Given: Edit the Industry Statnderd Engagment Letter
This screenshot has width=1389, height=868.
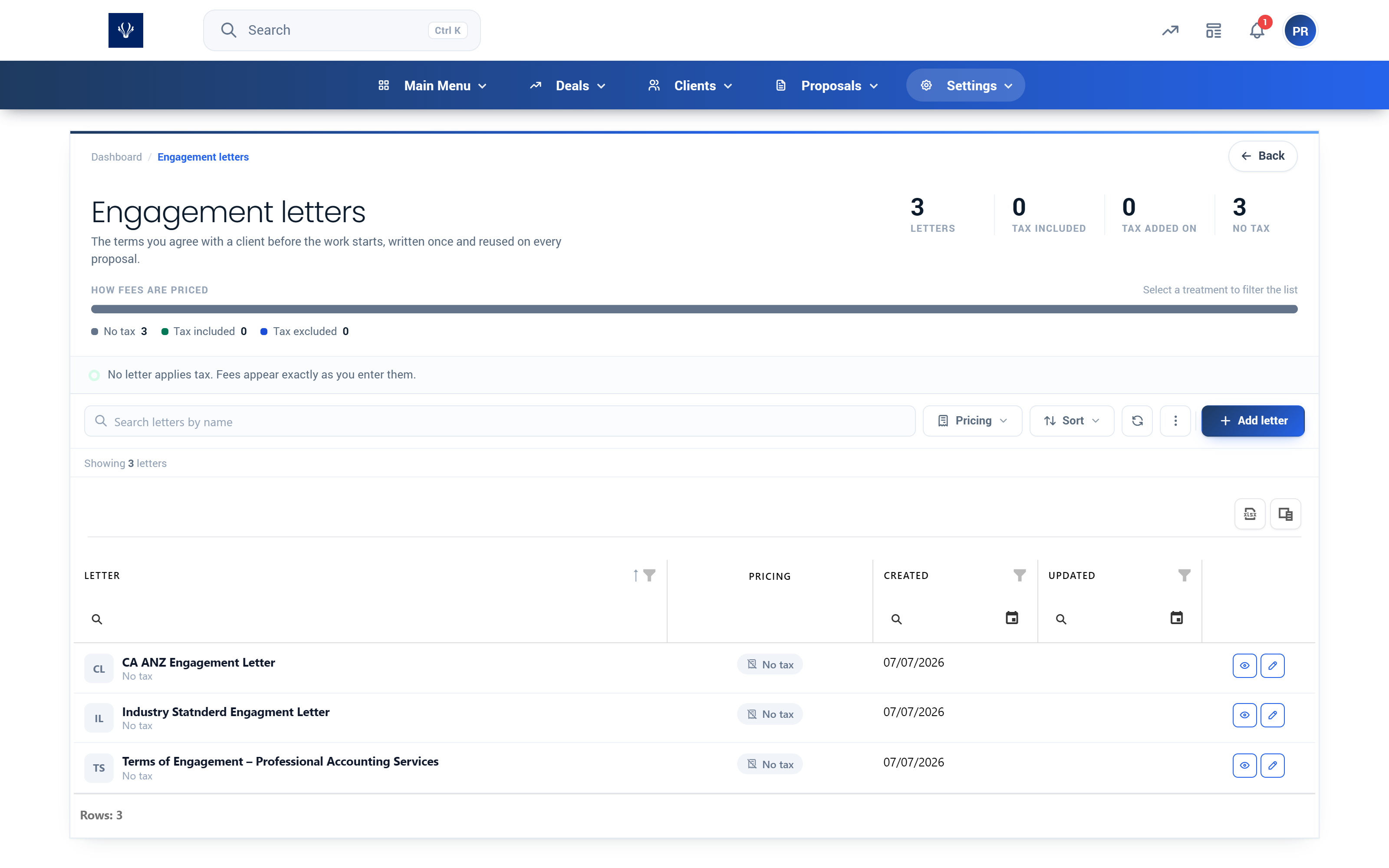Looking at the screenshot, I should pos(1273,715).
